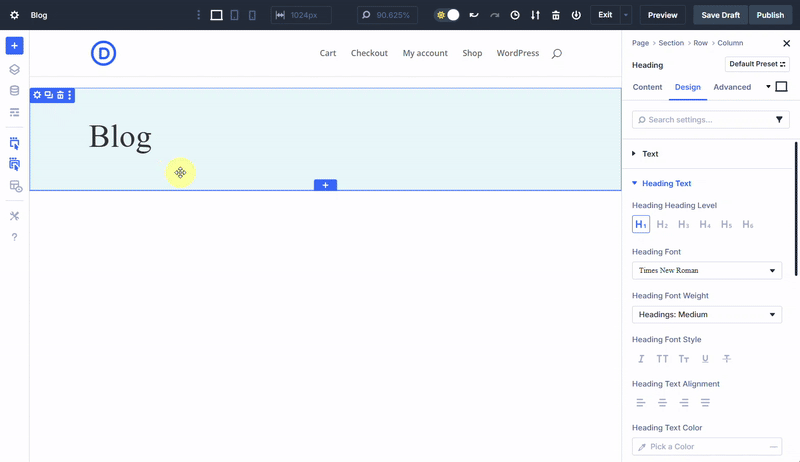Switch to desktop view icon
Screen dimensions: 800x462
pyautogui.click(x=216, y=15)
